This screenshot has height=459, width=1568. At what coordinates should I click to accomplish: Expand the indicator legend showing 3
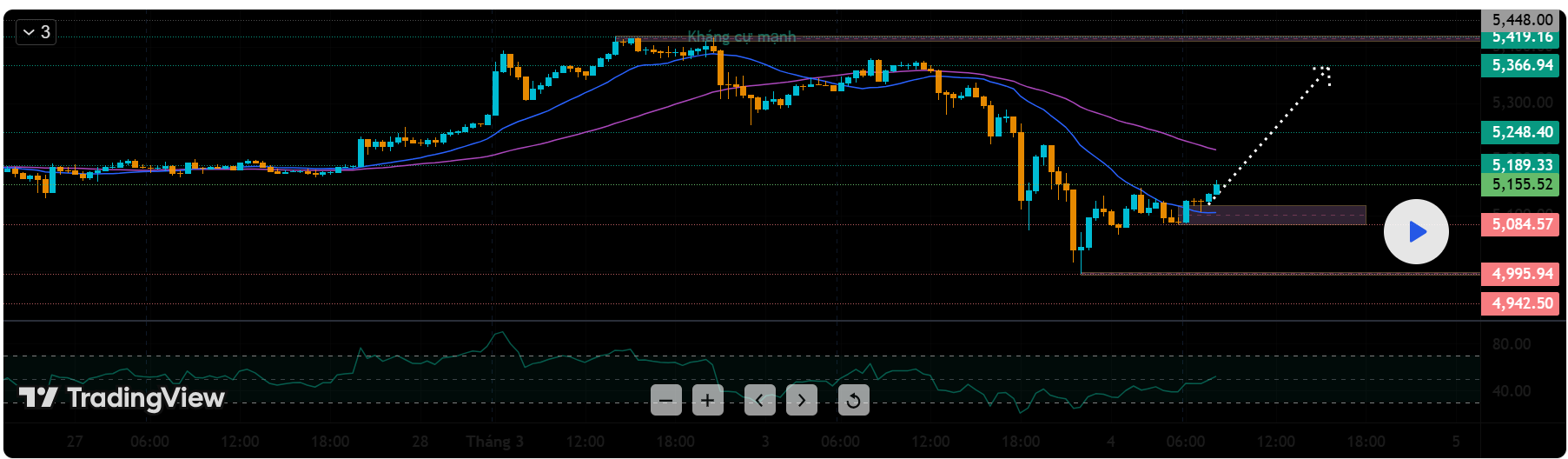point(36,32)
